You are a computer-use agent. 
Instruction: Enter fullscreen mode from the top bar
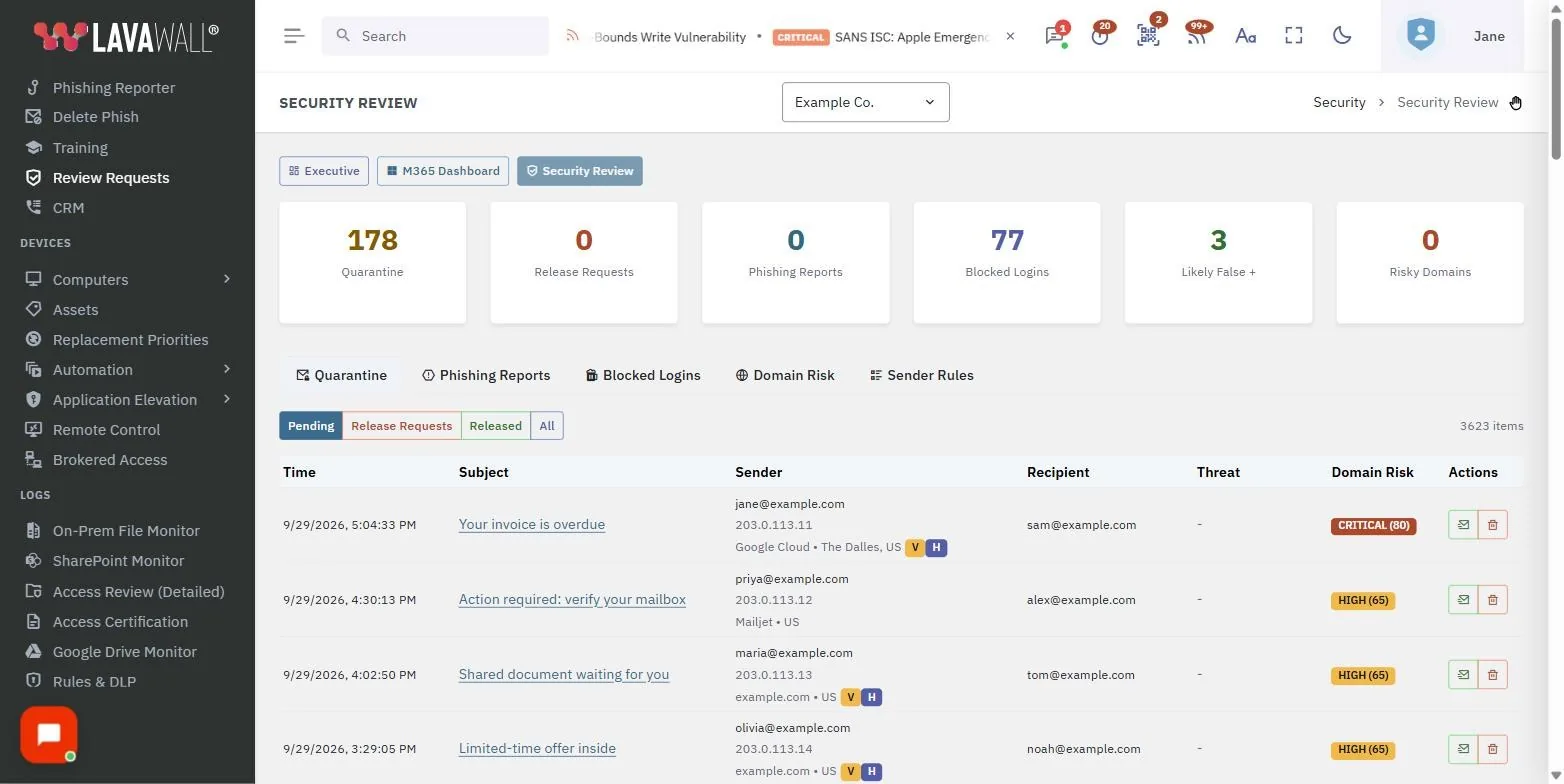(1294, 36)
